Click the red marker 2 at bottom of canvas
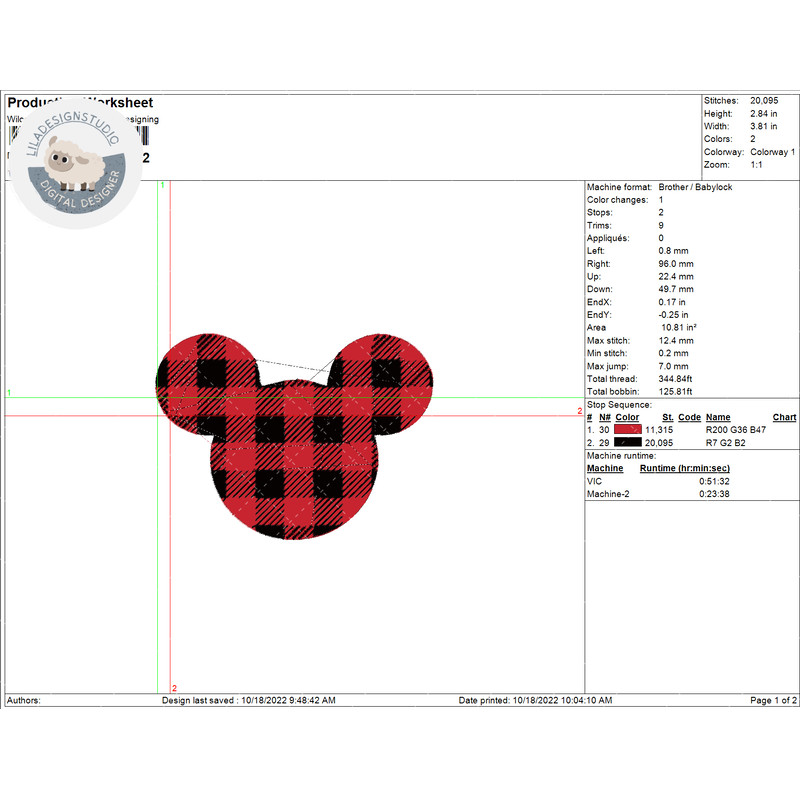This screenshot has width=800, height=800. (x=174, y=688)
